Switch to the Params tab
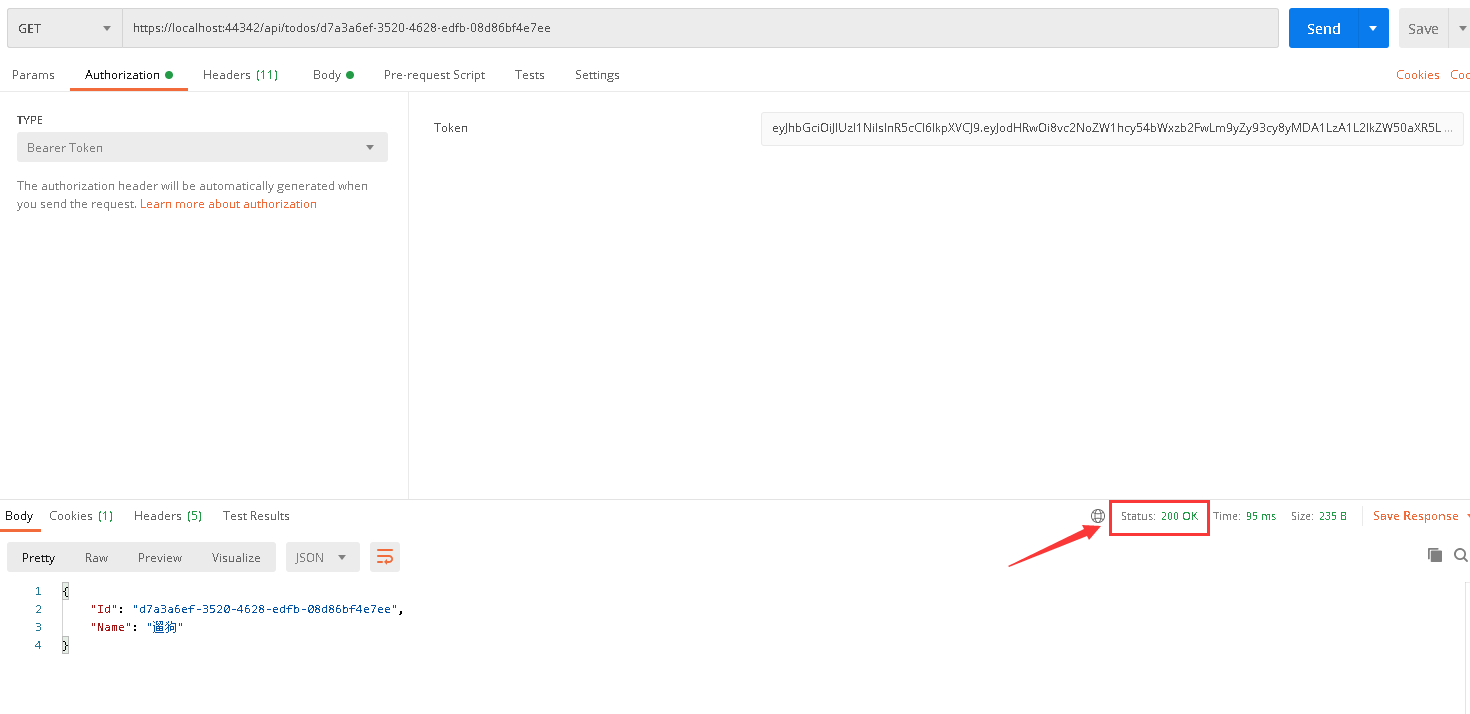Viewport: 1470px width, 714px height. pyautogui.click(x=33, y=75)
